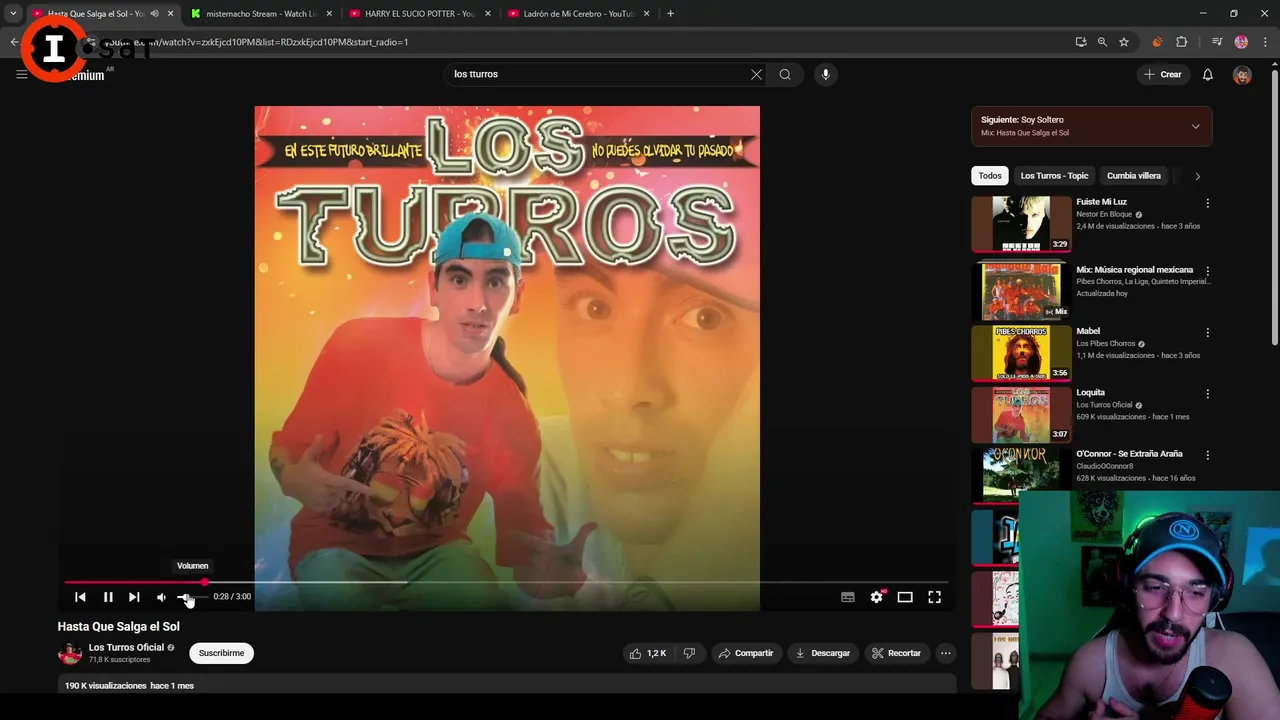1280x720 pixels.
Task: Select the Cumbia villera chip
Action: pyautogui.click(x=1133, y=176)
